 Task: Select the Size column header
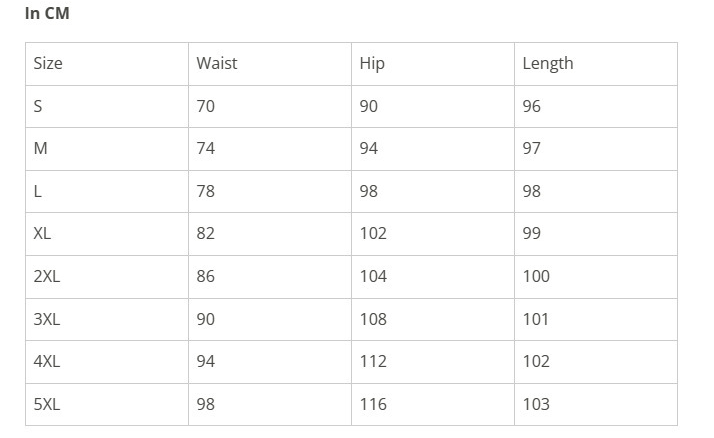(x=48, y=63)
